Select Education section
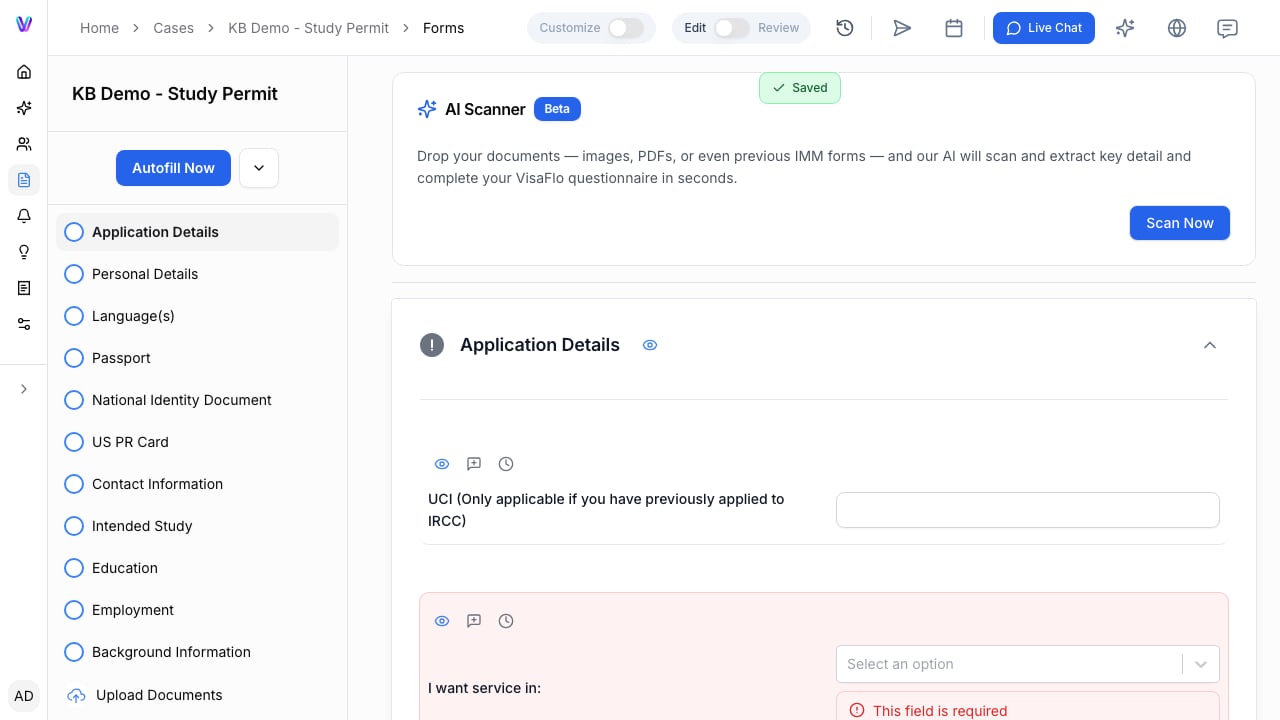This screenshot has height=720, width=1280. click(198, 568)
